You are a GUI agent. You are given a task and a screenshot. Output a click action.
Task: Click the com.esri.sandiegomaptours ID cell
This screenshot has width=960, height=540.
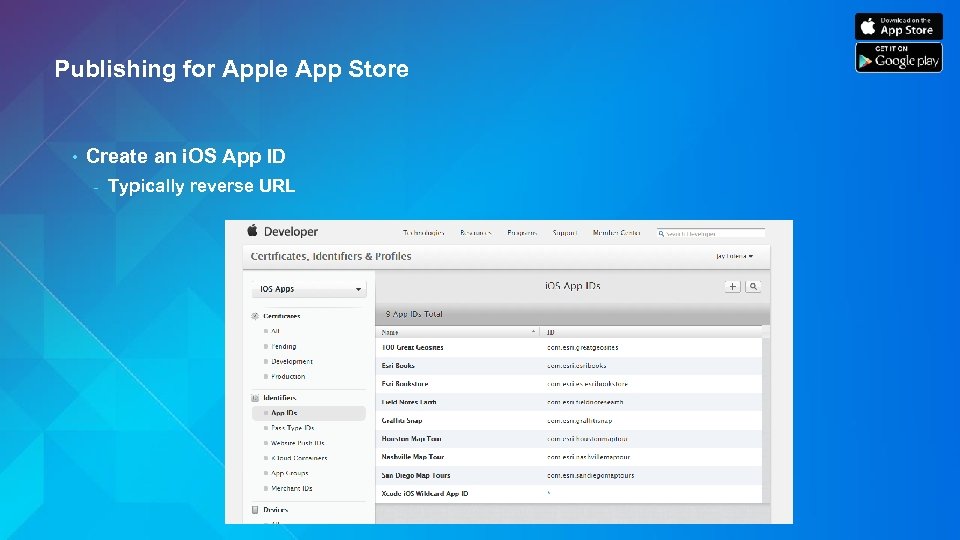[x=590, y=475]
